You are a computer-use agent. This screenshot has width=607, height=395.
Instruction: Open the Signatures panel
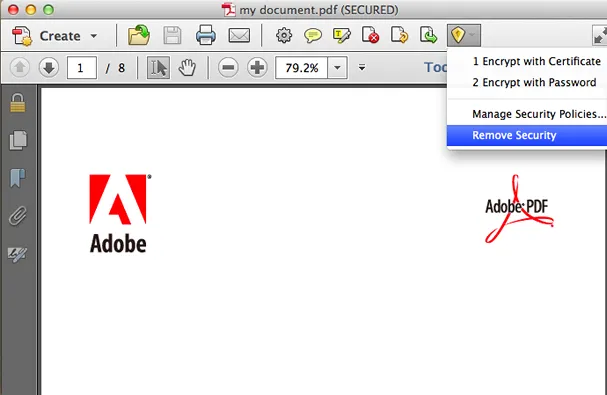[18, 254]
